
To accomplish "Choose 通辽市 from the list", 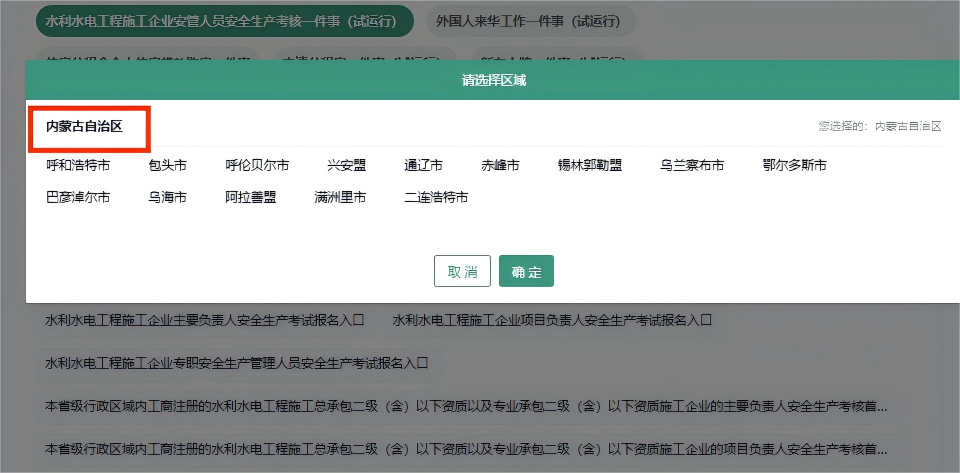I will tap(423, 165).
